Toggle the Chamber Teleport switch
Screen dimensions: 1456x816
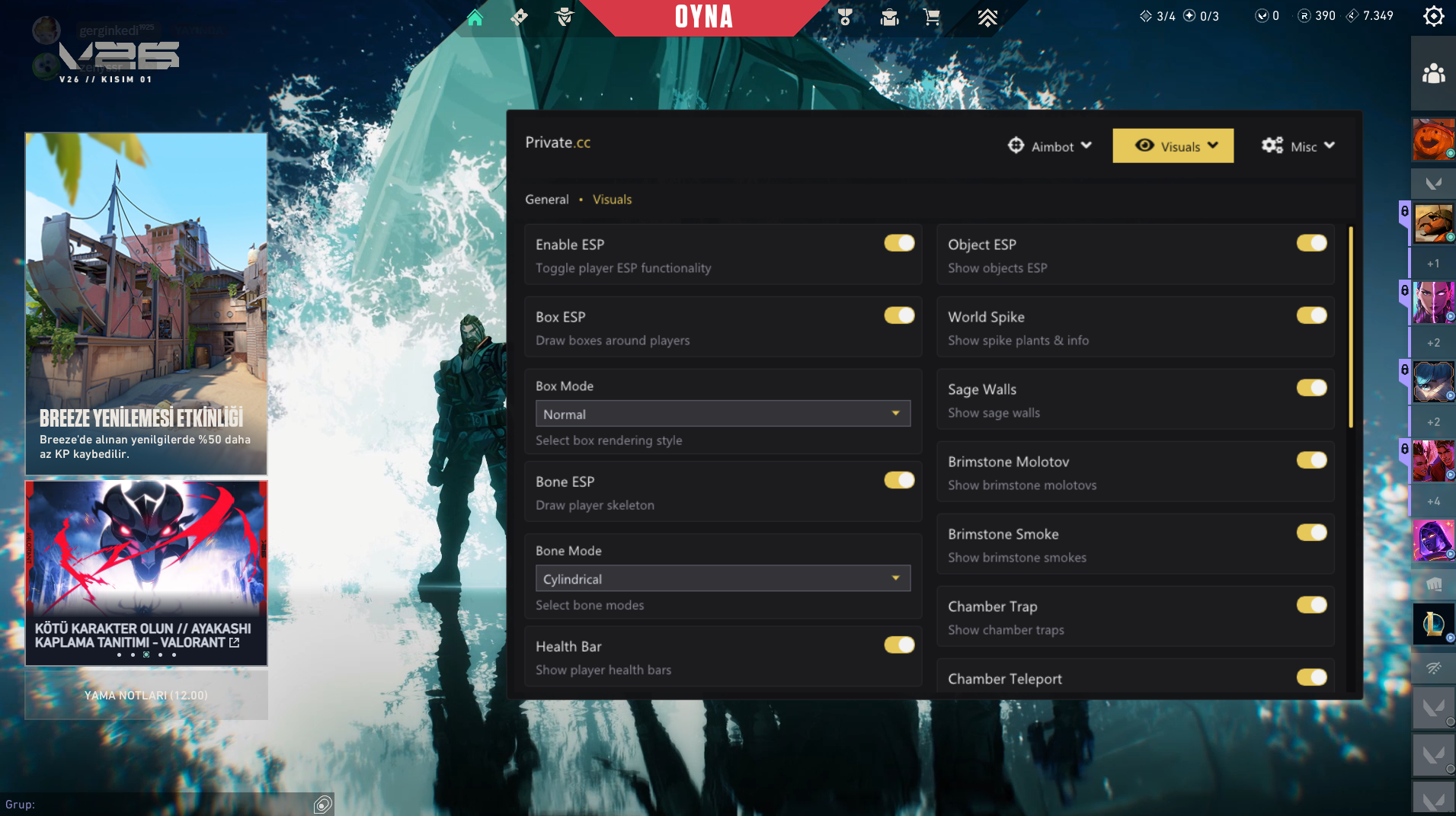(x=1311, y=677)
